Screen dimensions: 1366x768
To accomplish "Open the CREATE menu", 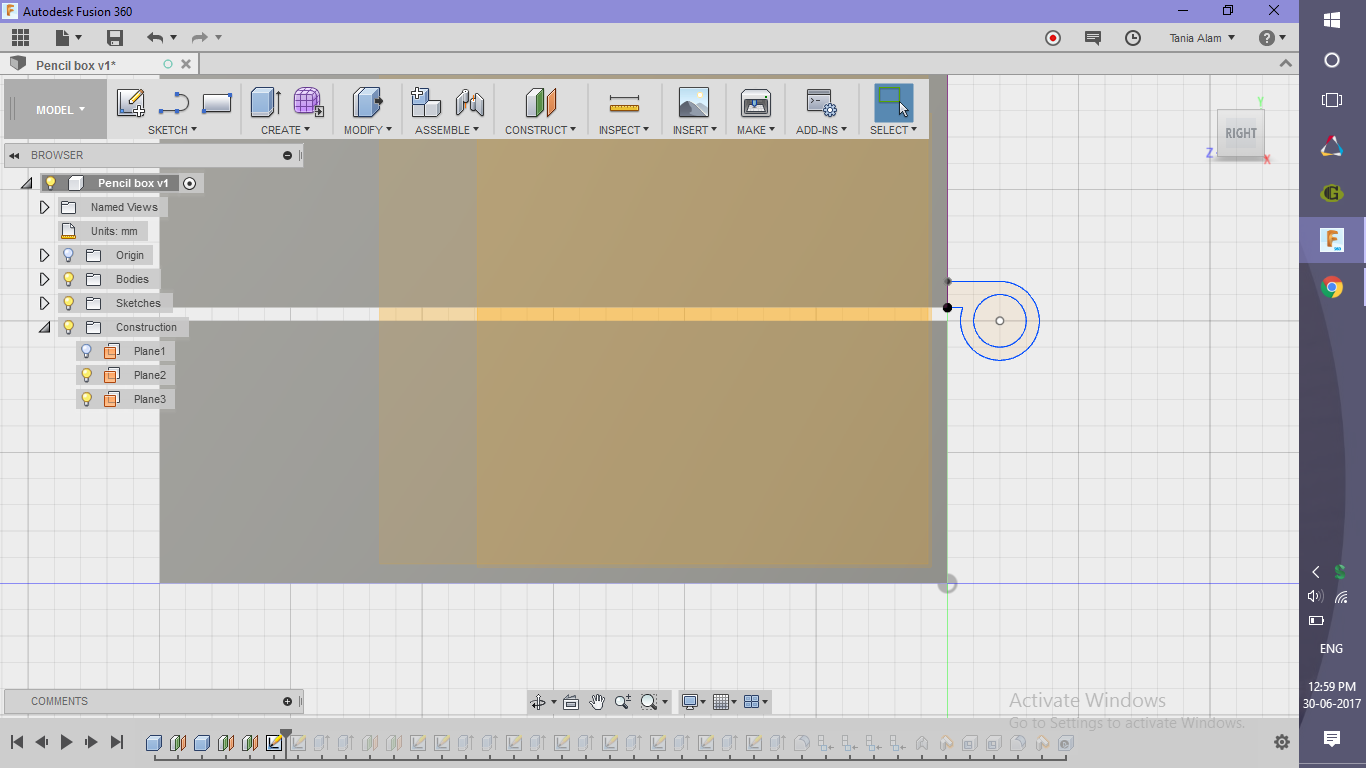I will click(x=285, y=130).
